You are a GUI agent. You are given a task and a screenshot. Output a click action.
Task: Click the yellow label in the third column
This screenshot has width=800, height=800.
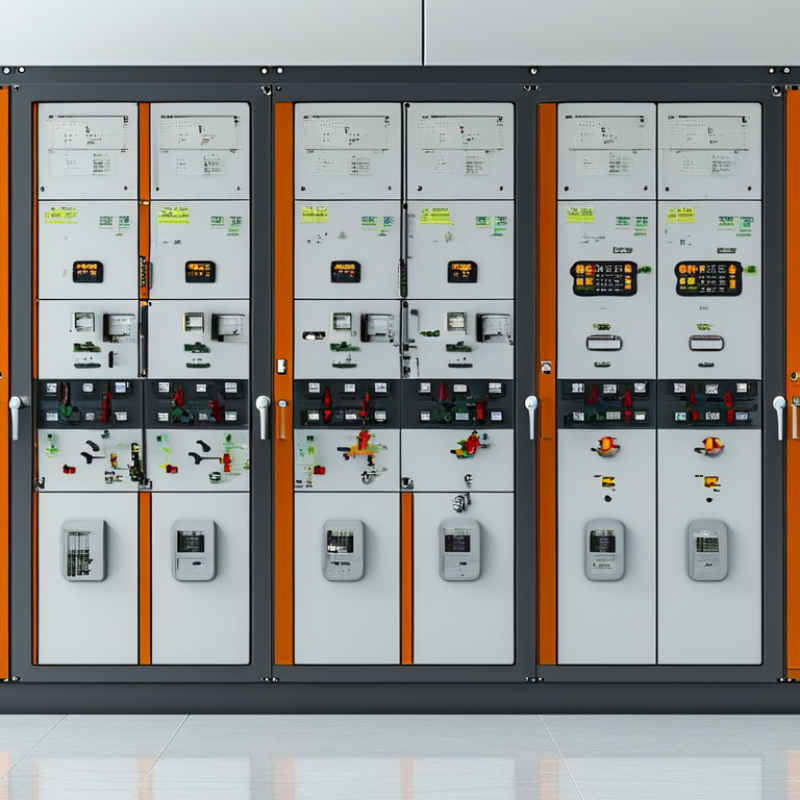tap(314, 215)
